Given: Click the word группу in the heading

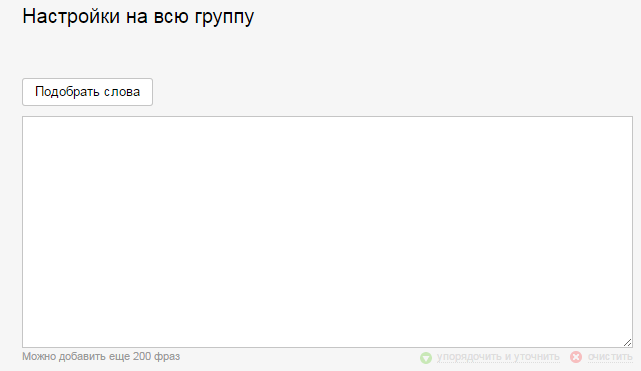Looking at the screenshot, I should 224,18.
